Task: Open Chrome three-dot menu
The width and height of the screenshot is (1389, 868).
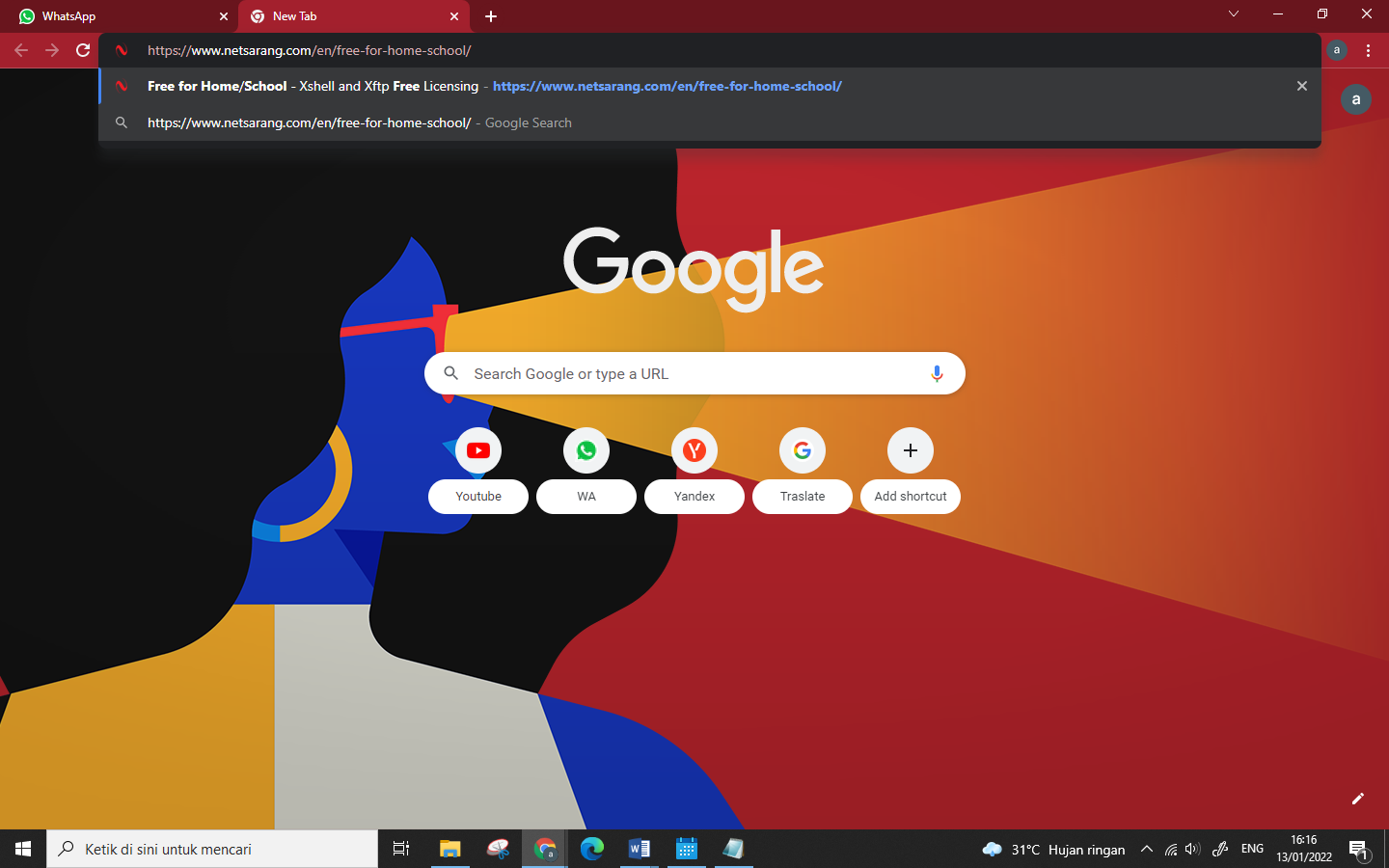Action: [x=1368, y=50]
